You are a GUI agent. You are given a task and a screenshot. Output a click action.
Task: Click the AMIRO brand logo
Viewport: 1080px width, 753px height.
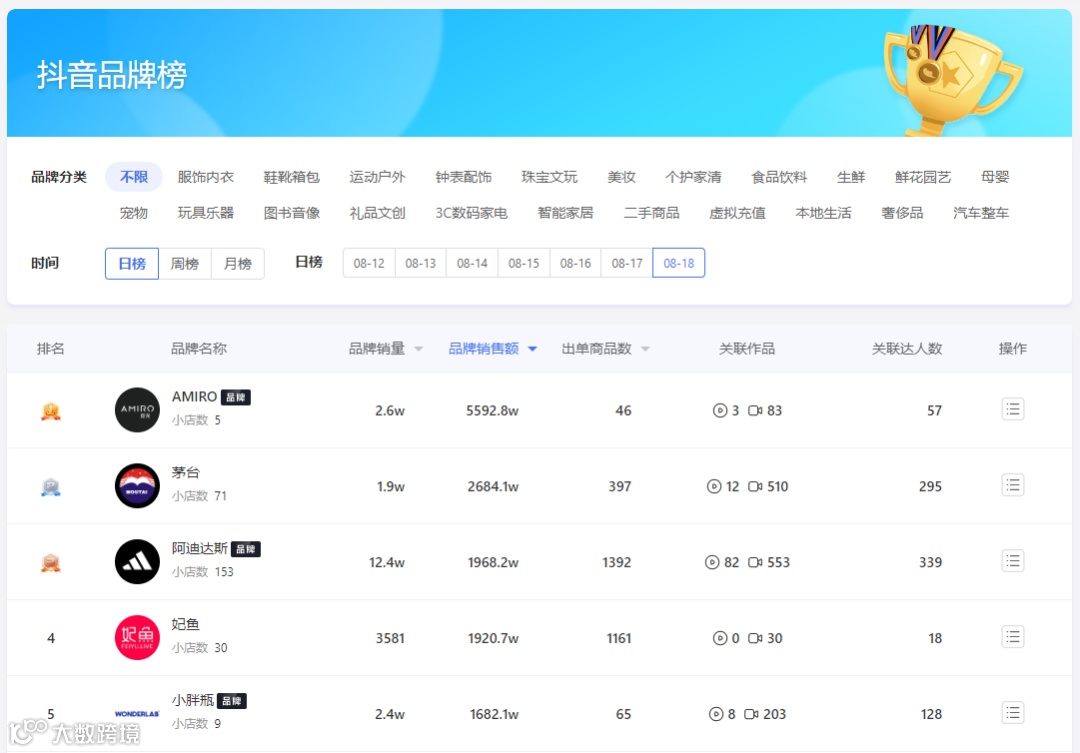[137, 410]
